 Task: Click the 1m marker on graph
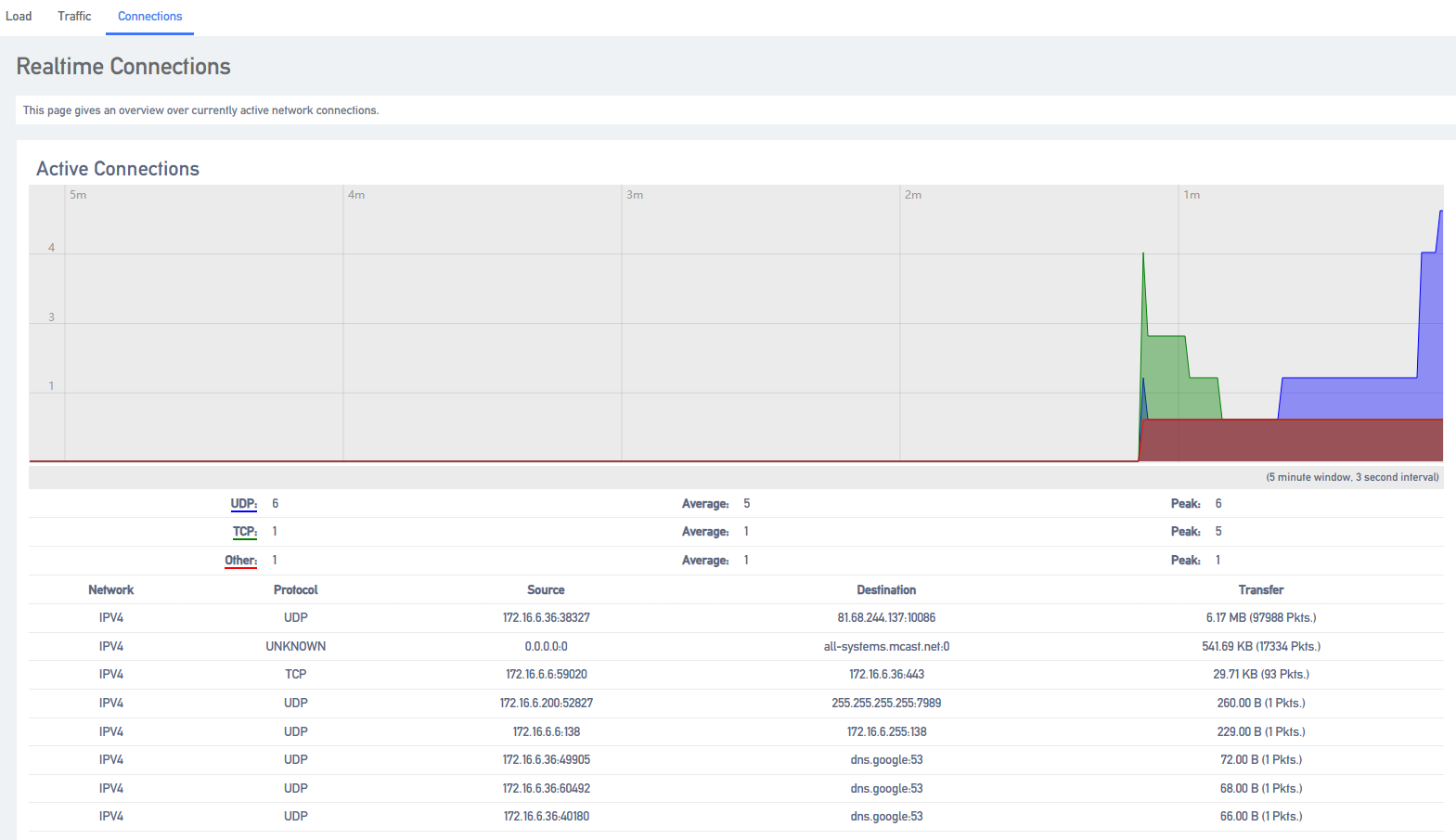pos(1192,195)
